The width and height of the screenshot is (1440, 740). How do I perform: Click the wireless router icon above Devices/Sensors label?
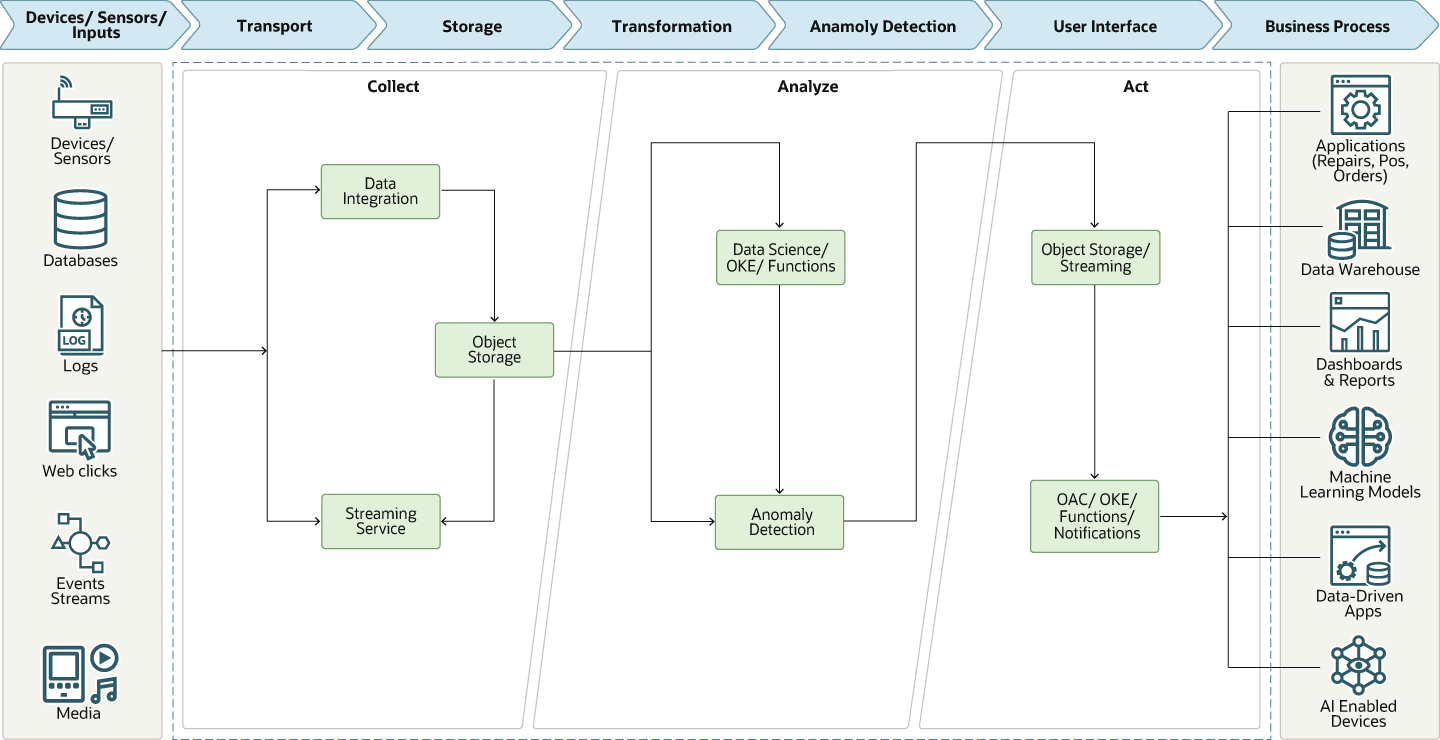[x=80, y=110]
